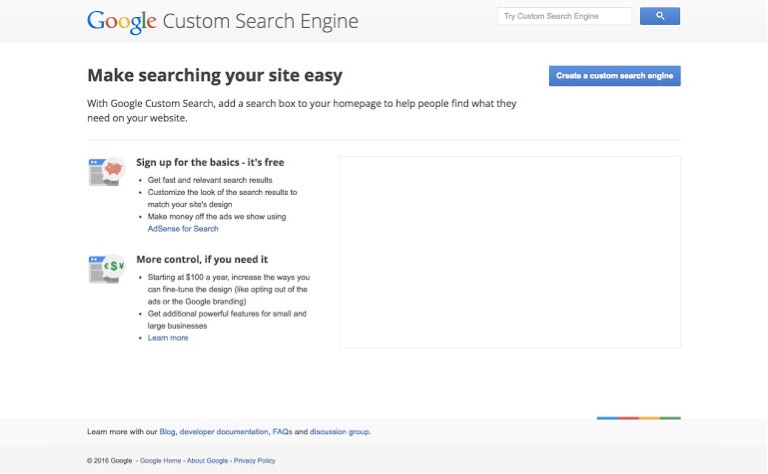Open the FAQs link

(282, 432)
